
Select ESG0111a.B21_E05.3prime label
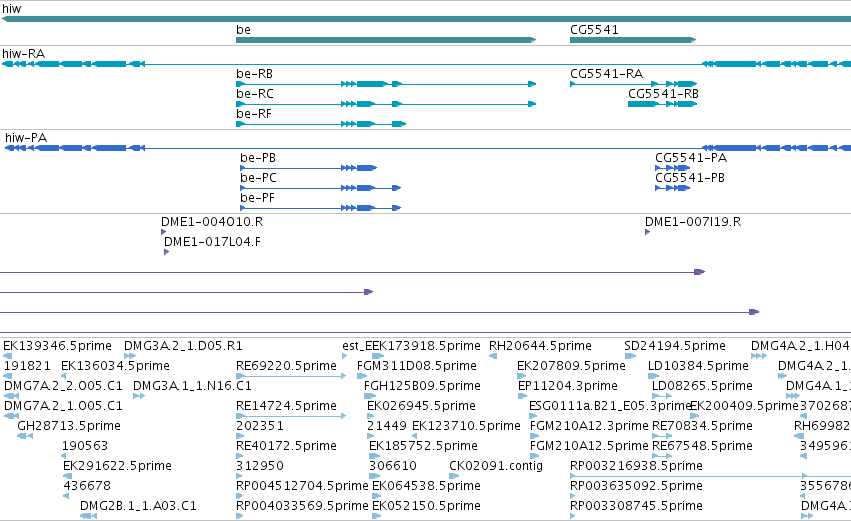(609, 406)
